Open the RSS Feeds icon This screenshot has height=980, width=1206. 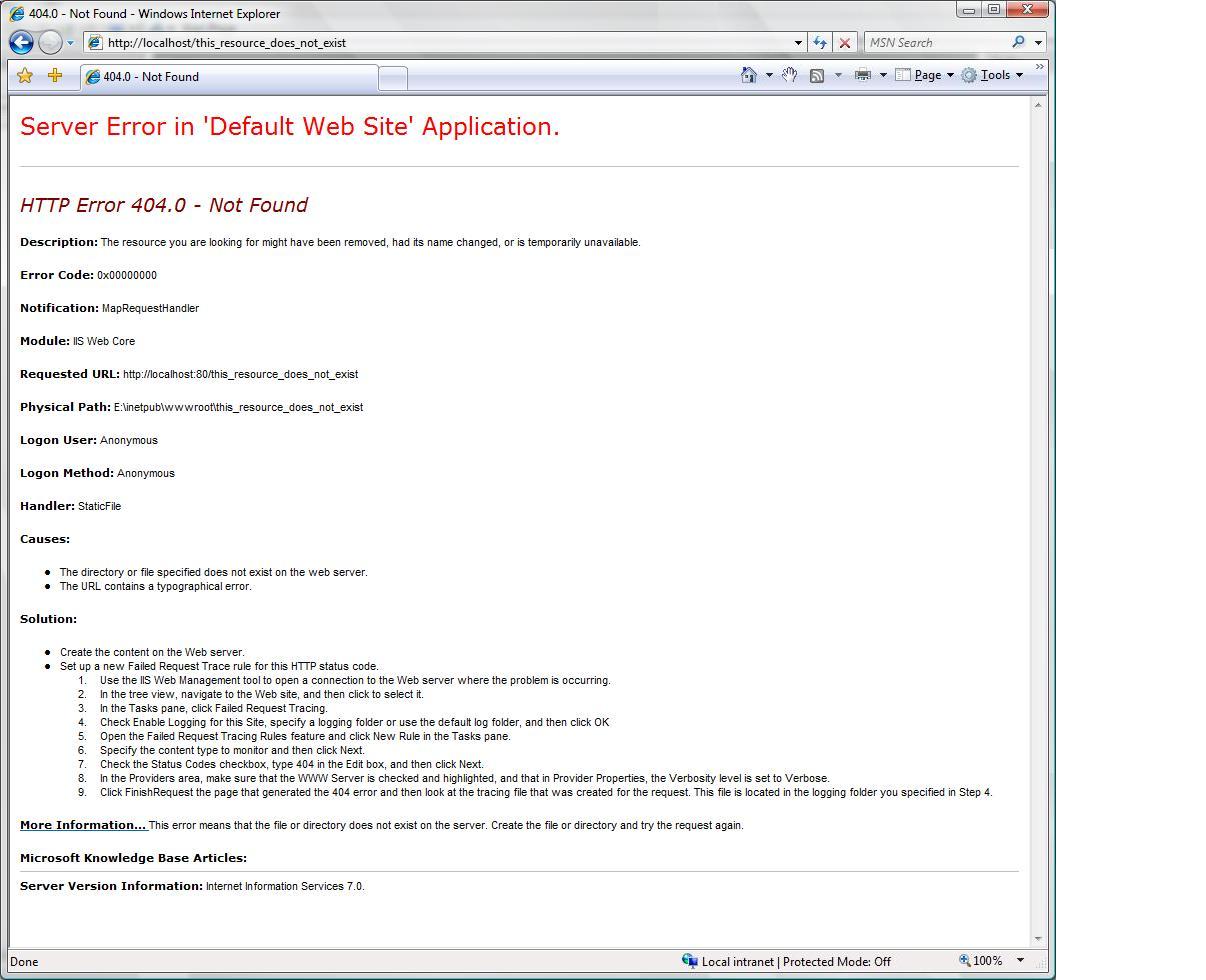click(x=818, y=75)
